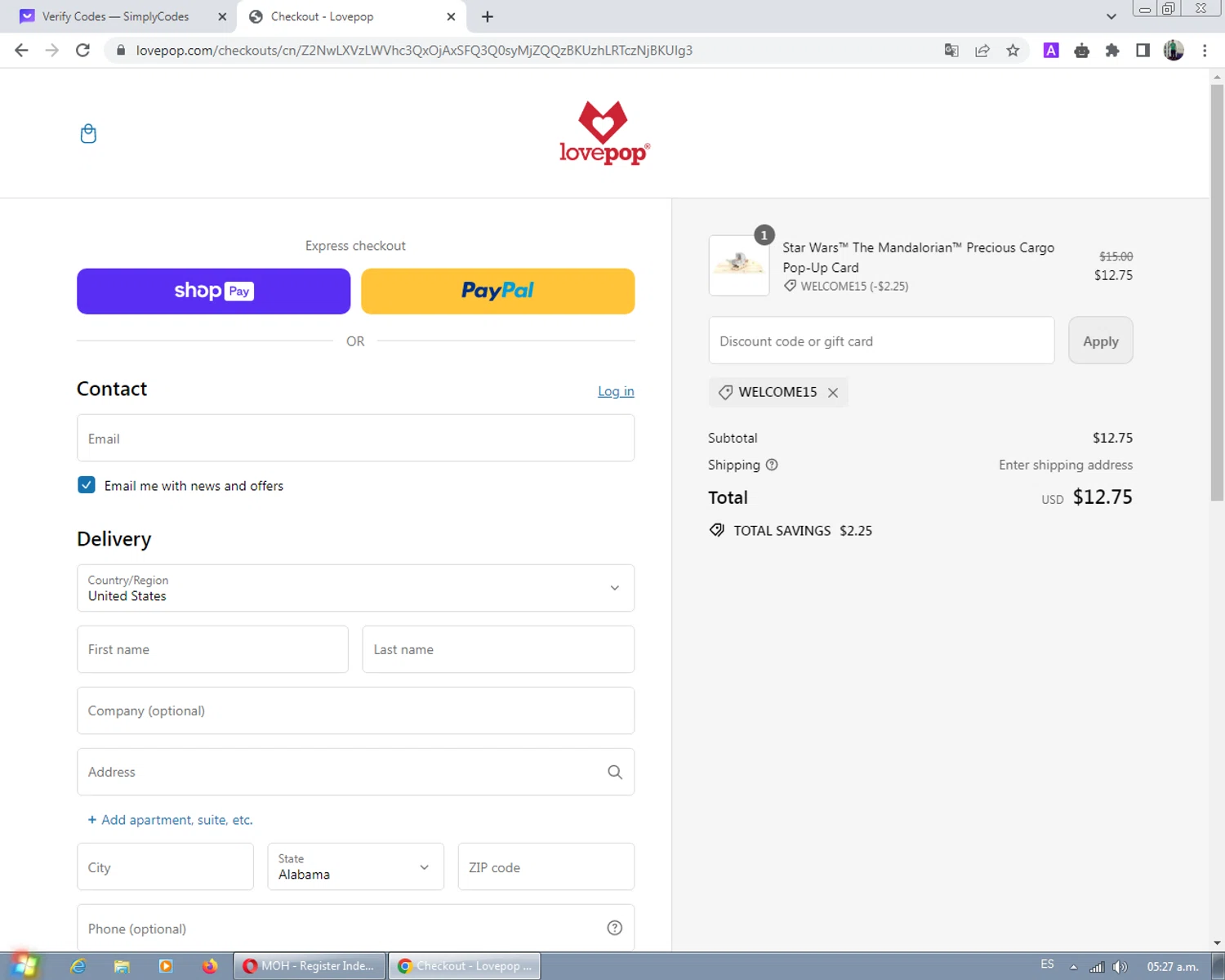
Task: Close the Checkout - Lovepop tab
Action: click(451, 16)
